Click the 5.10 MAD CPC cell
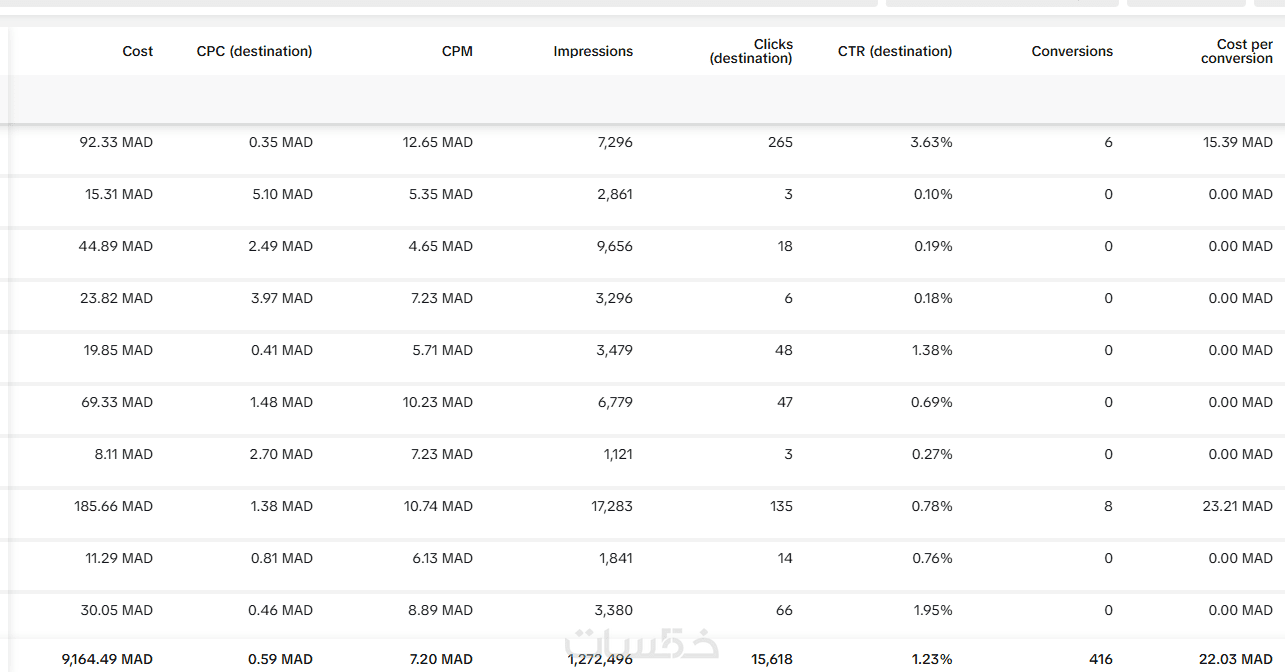This screenshot has height=672, width=1285. click(281, 194)
